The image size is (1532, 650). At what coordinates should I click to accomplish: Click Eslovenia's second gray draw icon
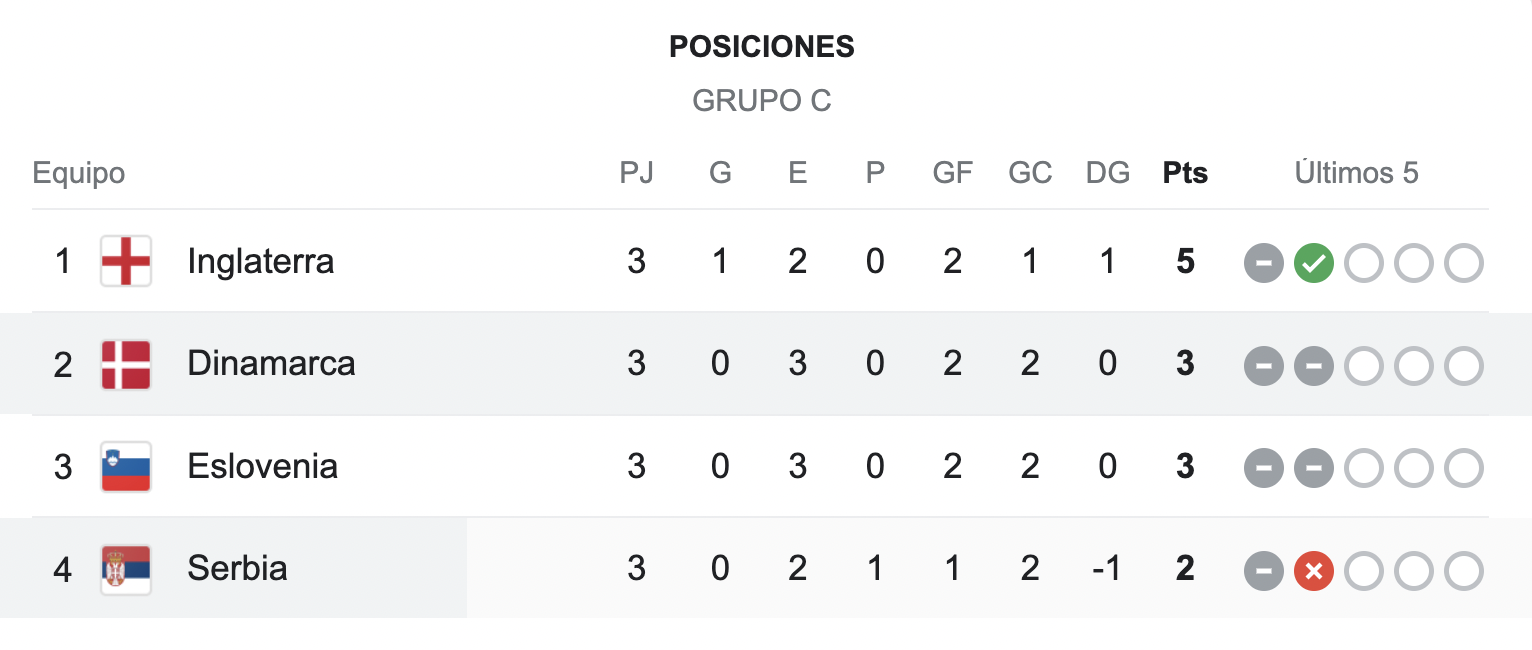click(1313, 468)
